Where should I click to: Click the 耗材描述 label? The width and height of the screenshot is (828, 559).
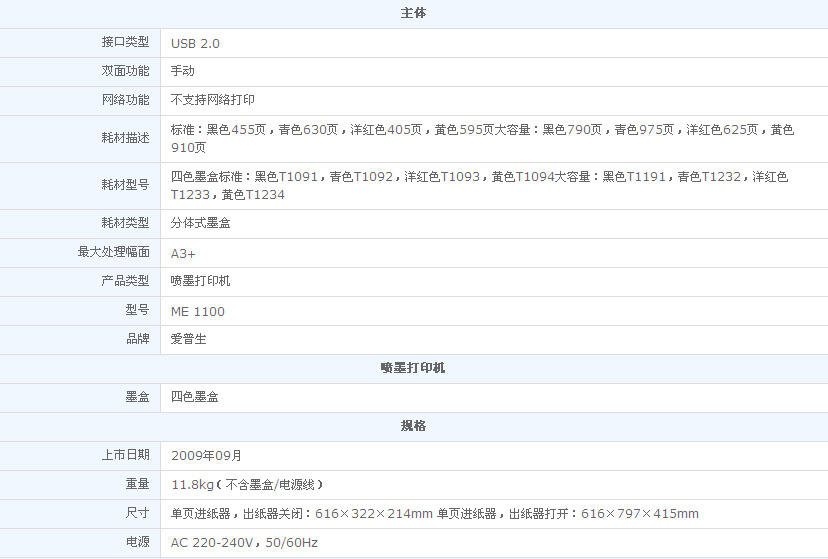pos(125,138)
